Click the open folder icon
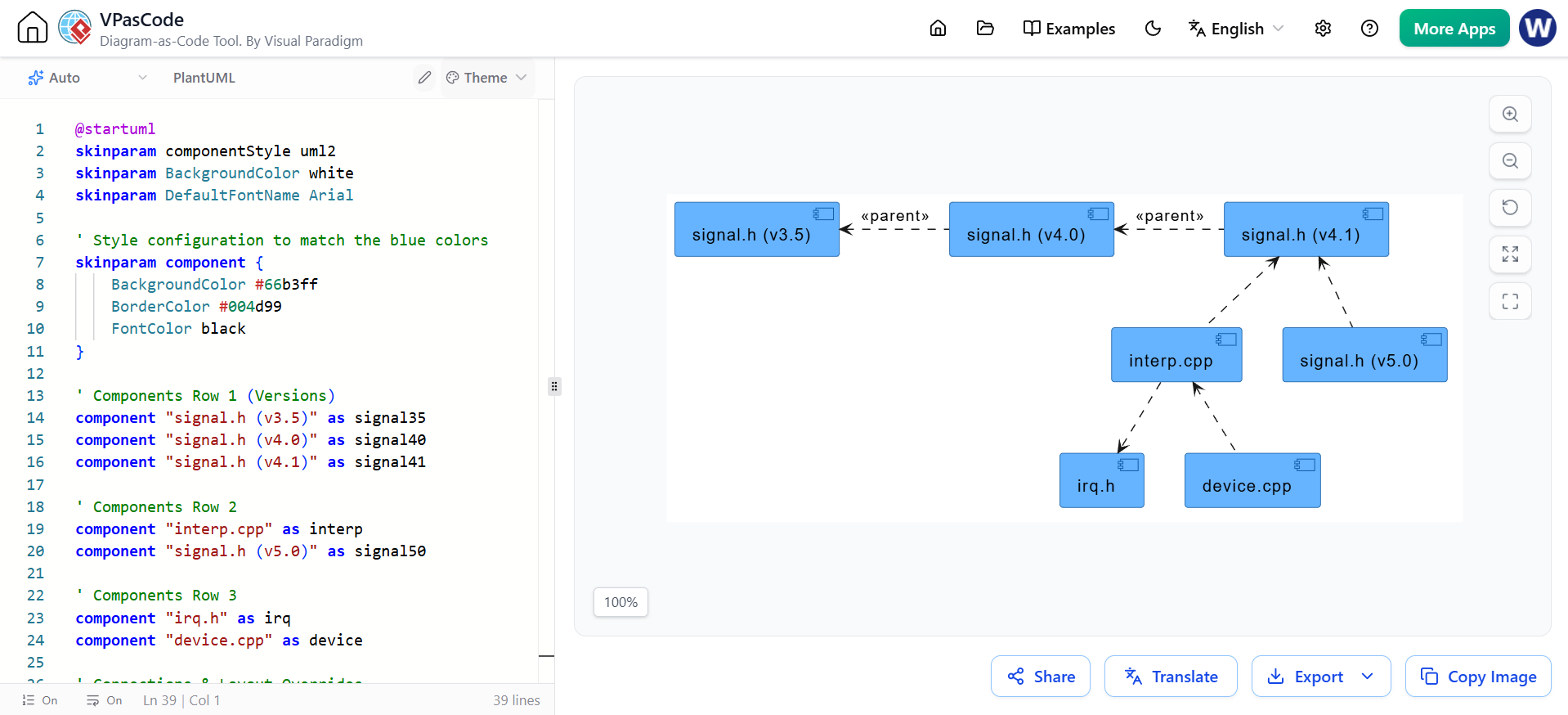Image resolution: width=1568 pixels, height=715 pixels. 985,29
